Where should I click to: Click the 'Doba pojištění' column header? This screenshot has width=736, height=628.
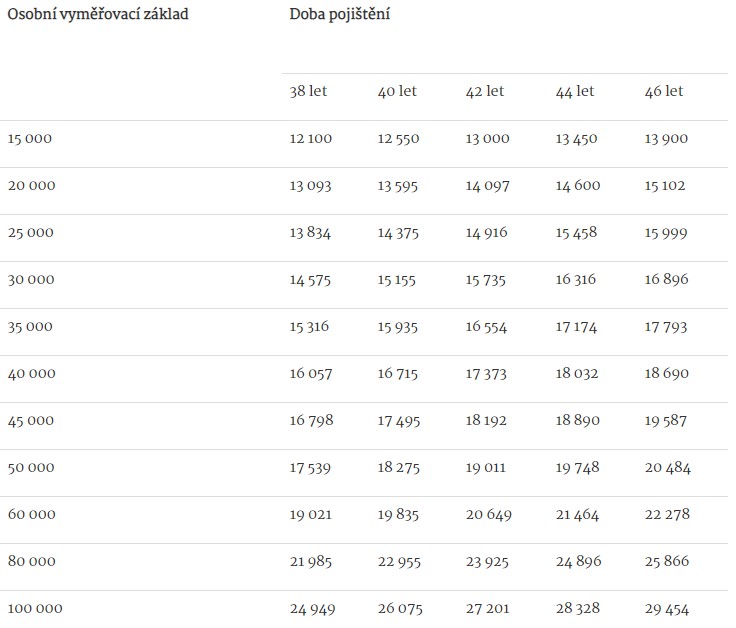coord(339,15)
